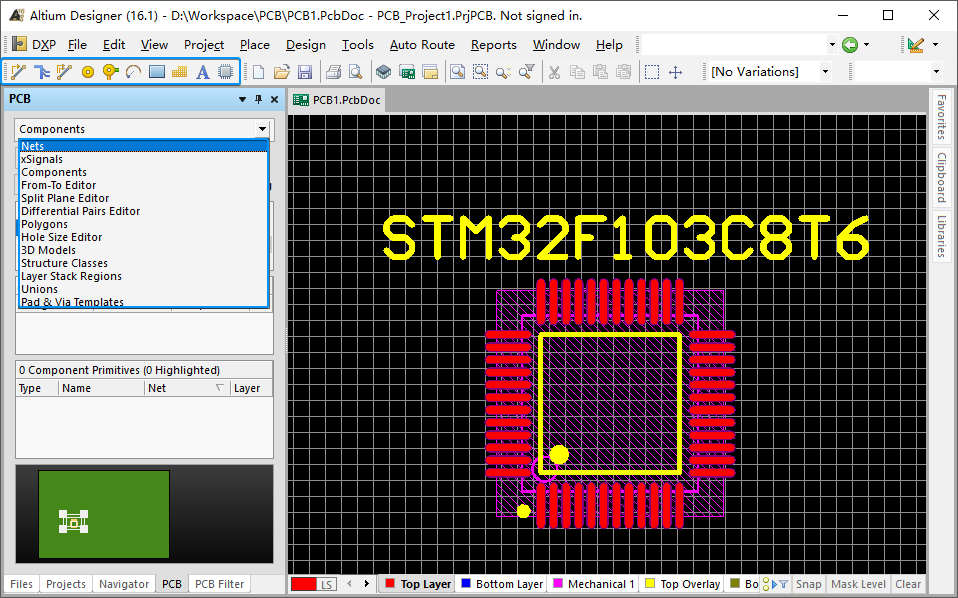Collapse the Components panel mode dropdown
958x598 pixels.
point(262,129)
